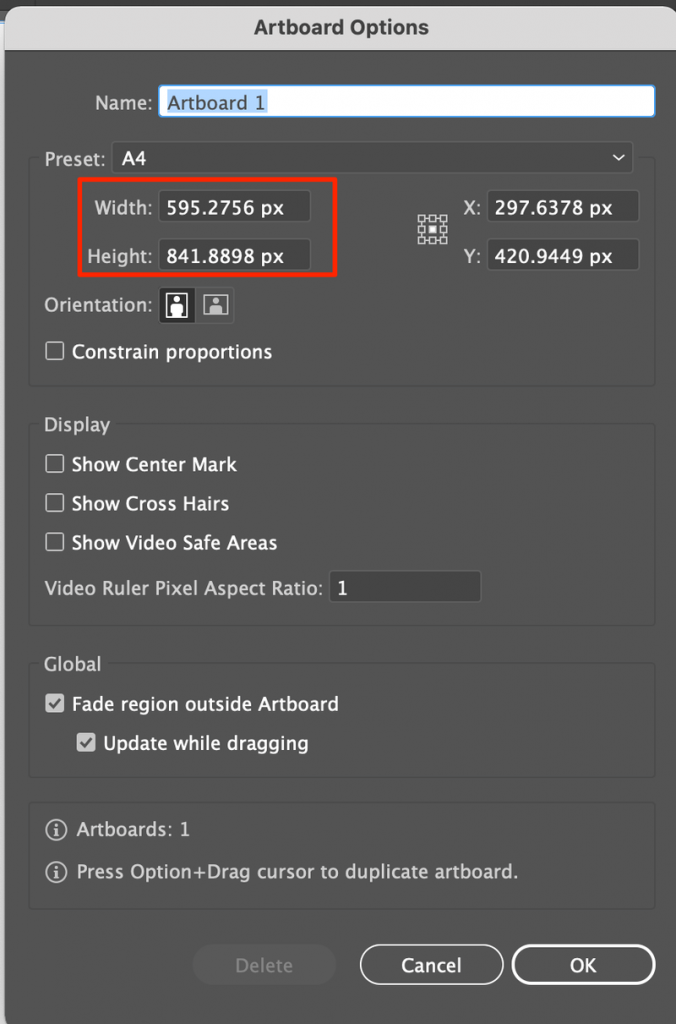Open the Preset A4 dropdown
The height and width of the screenshot is (1024, 676).
coord(372,158)
